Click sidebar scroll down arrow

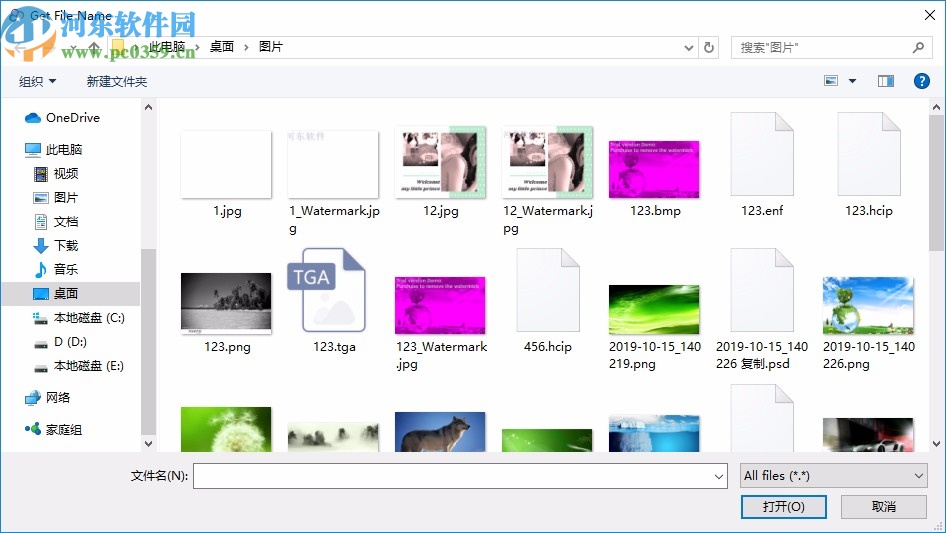click(x=148, y=444)
